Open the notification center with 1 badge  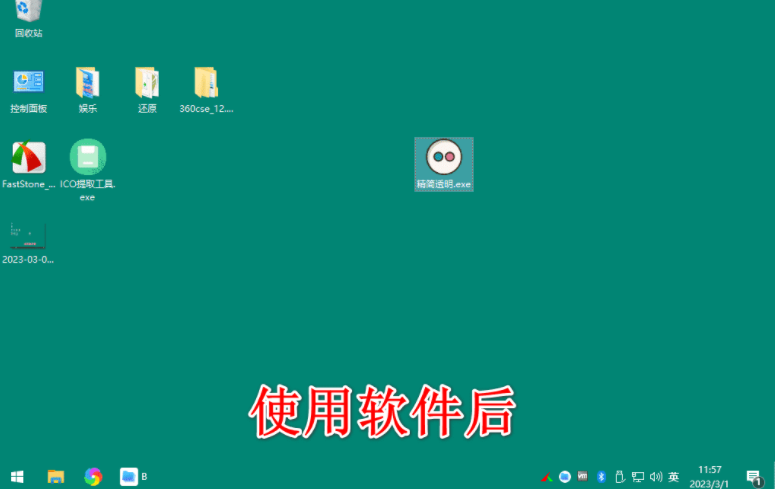coord(753,477)
